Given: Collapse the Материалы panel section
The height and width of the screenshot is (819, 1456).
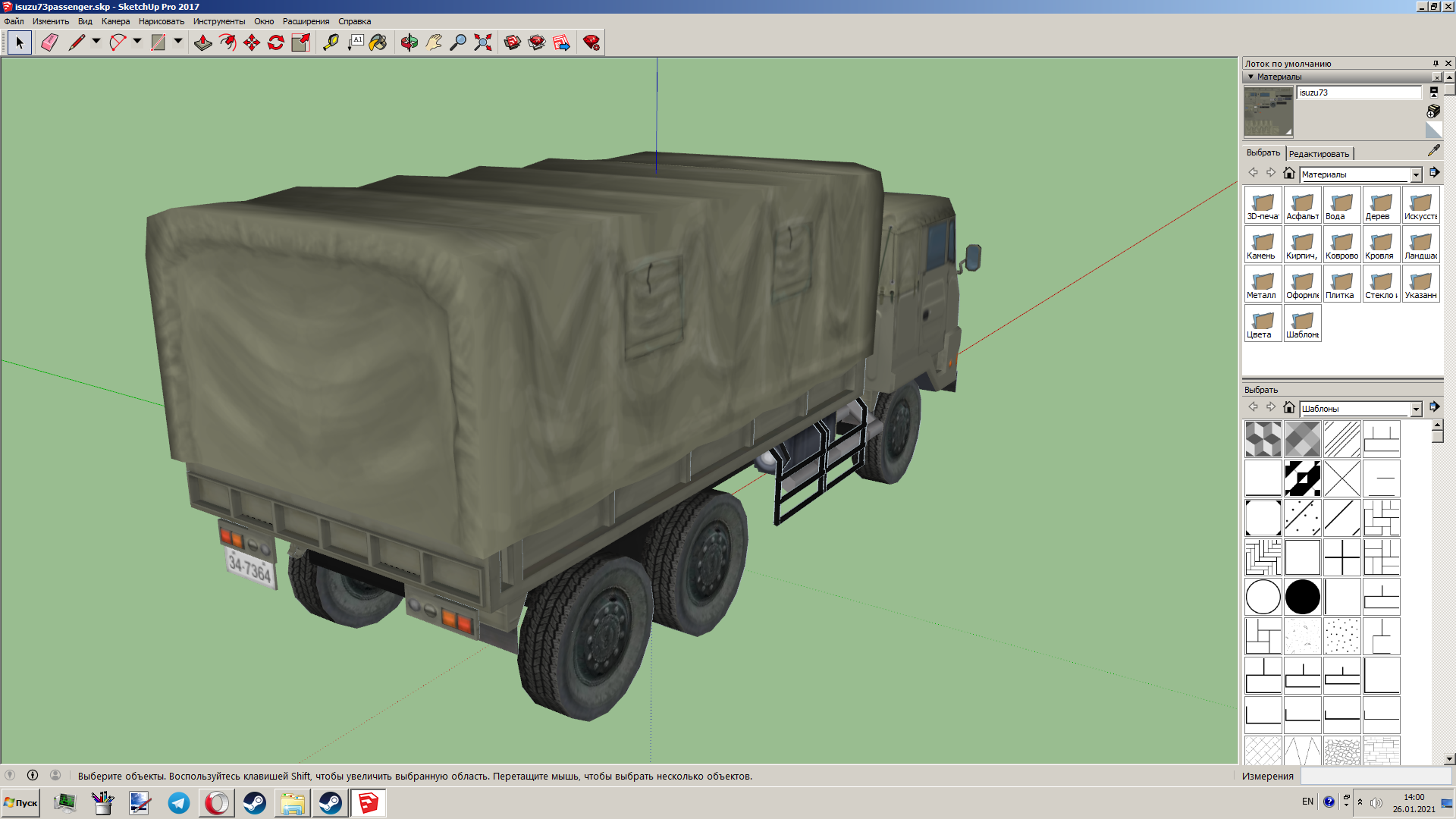Looking at the screenshot, I should (x=1251, y=77).
